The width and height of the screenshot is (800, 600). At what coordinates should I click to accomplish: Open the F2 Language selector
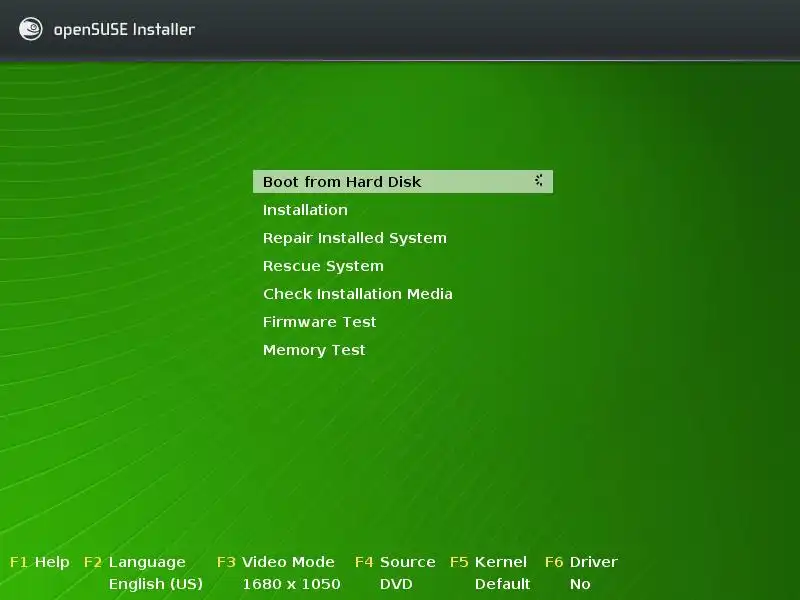click(135, 562)
